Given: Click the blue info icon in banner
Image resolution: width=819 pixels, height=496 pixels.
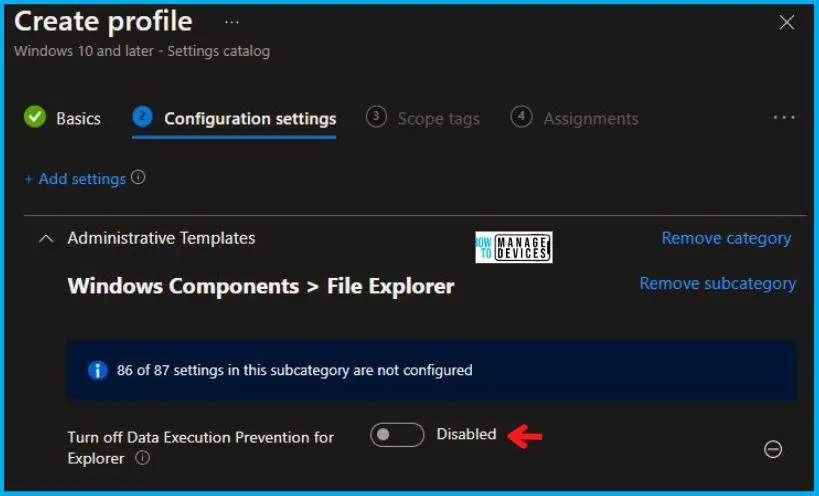Looking at the screenshot, I should point(97,370).
